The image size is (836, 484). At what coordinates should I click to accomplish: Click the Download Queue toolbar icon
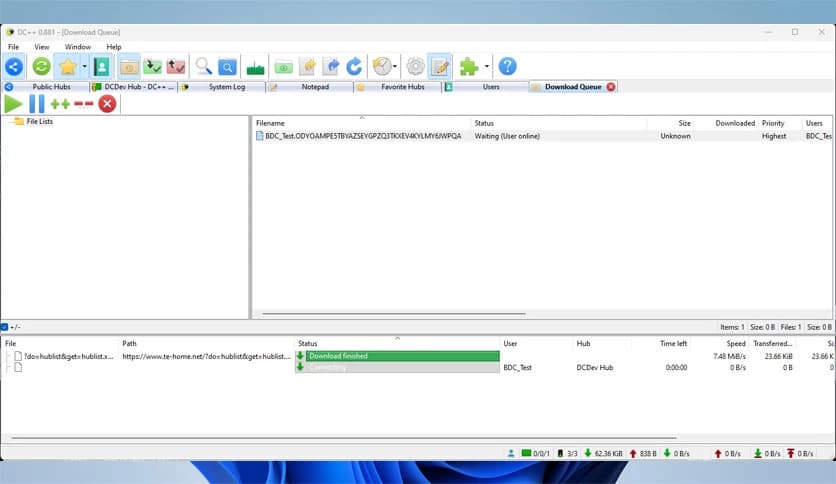coord(128,67)
